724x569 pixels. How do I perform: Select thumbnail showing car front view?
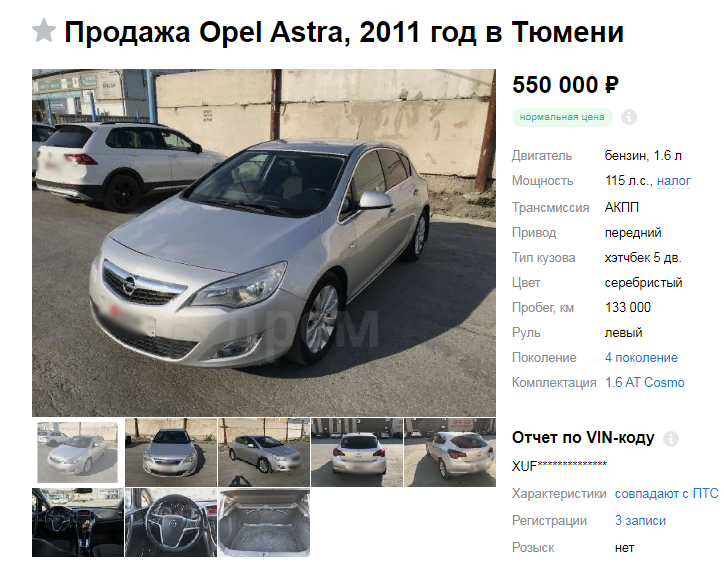click(x=171, y=452)
